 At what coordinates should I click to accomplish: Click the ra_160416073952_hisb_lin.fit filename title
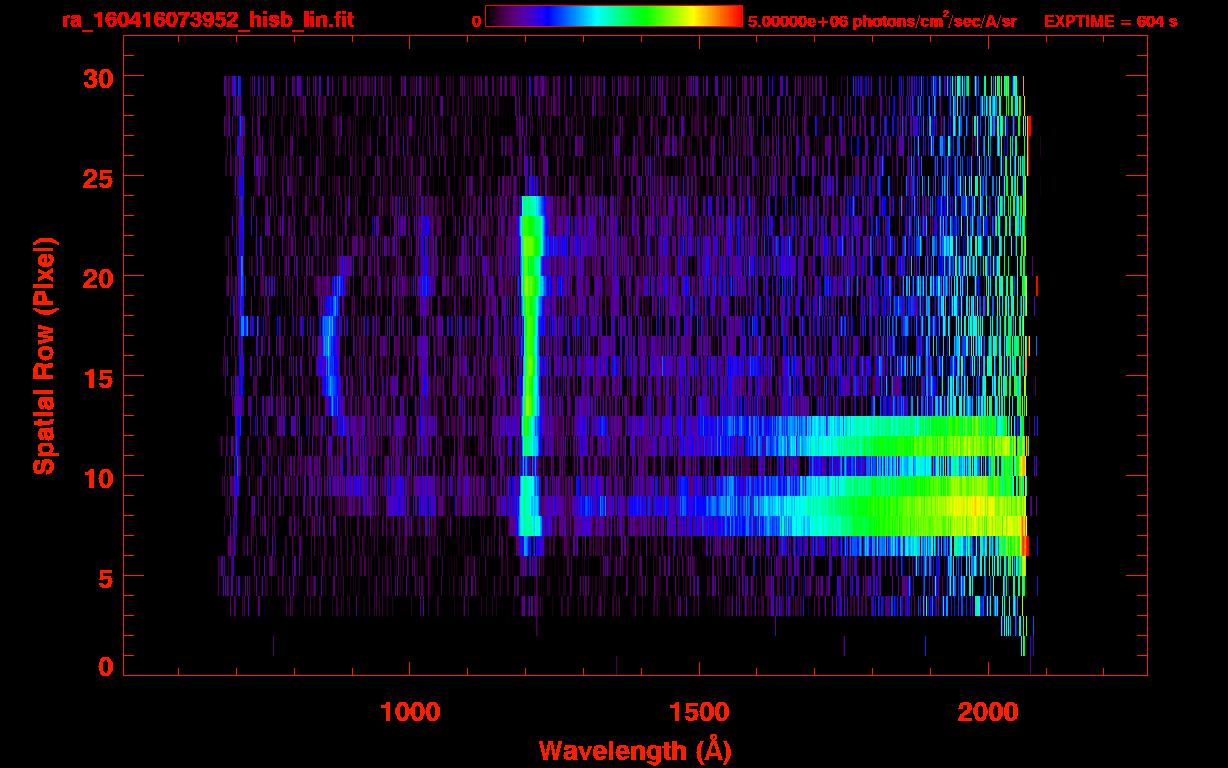[207, 20]
